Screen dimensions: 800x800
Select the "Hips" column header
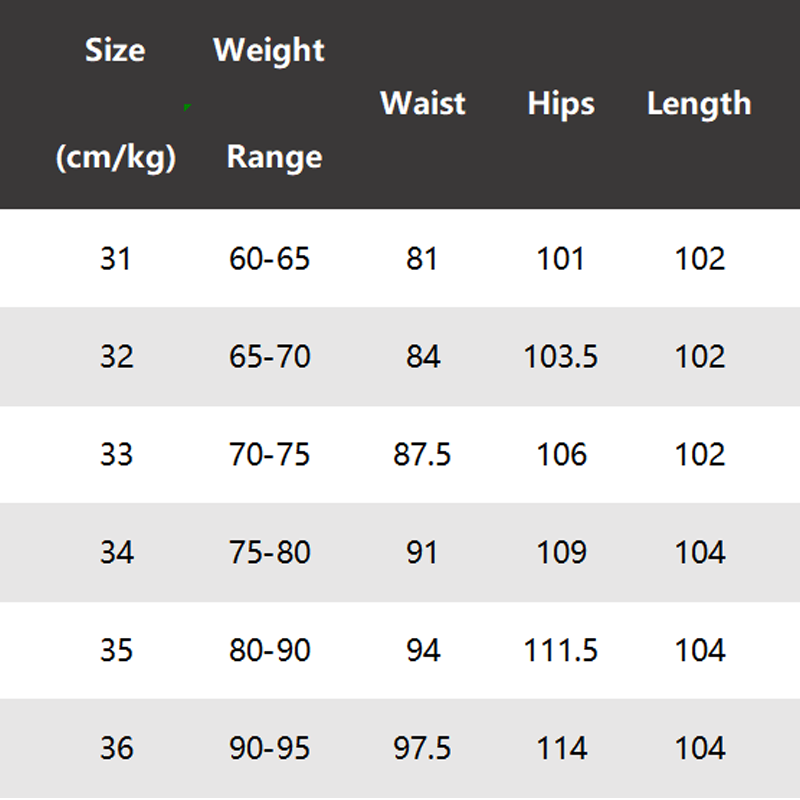[561, 104]
